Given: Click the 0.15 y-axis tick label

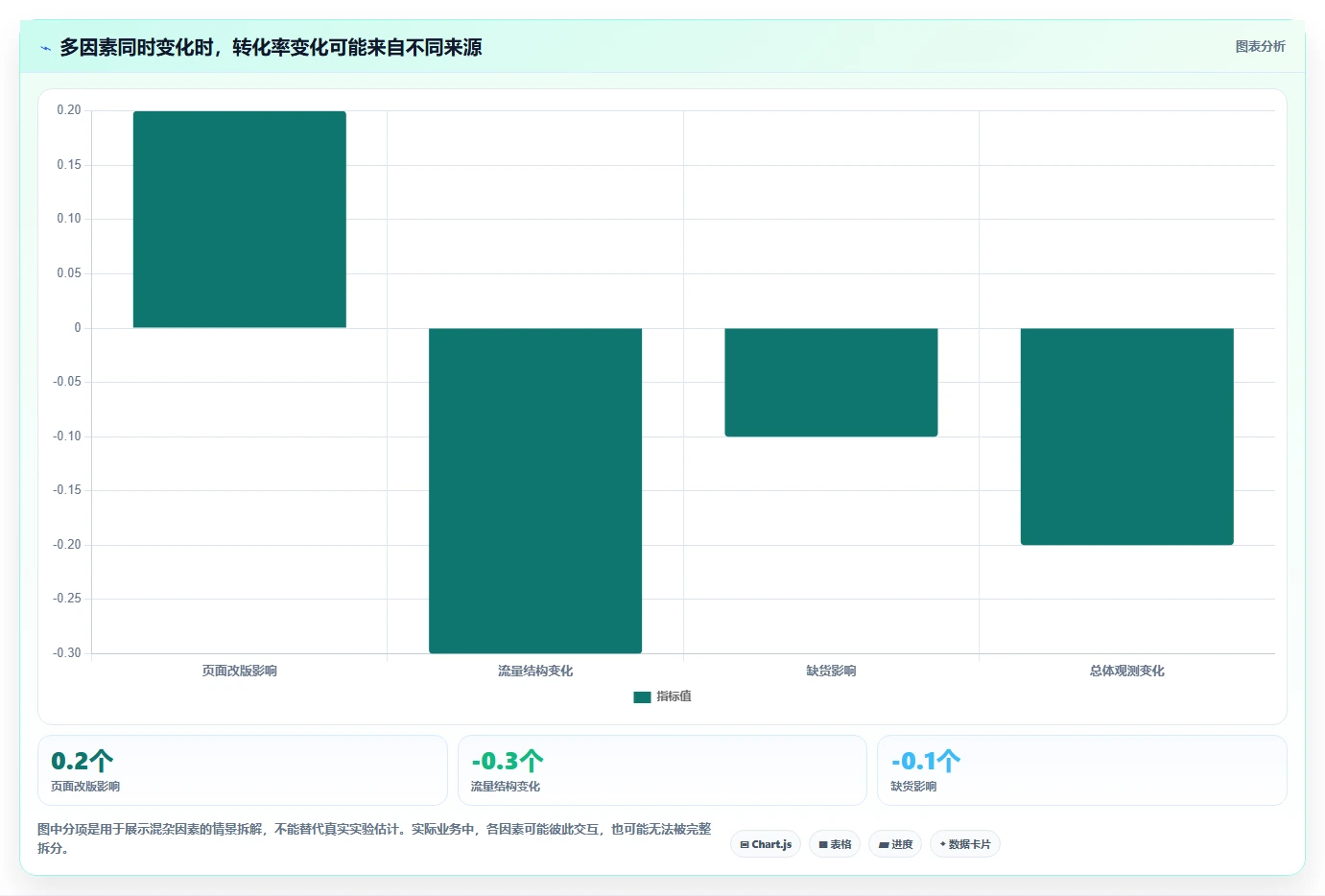Looking at the screenshot, I should click(69, 165).
